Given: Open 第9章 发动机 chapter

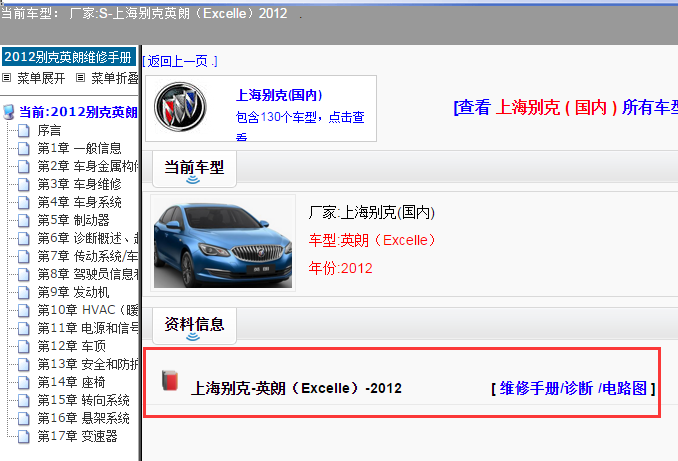Looking at the screenshot, I should click(73, 293).
